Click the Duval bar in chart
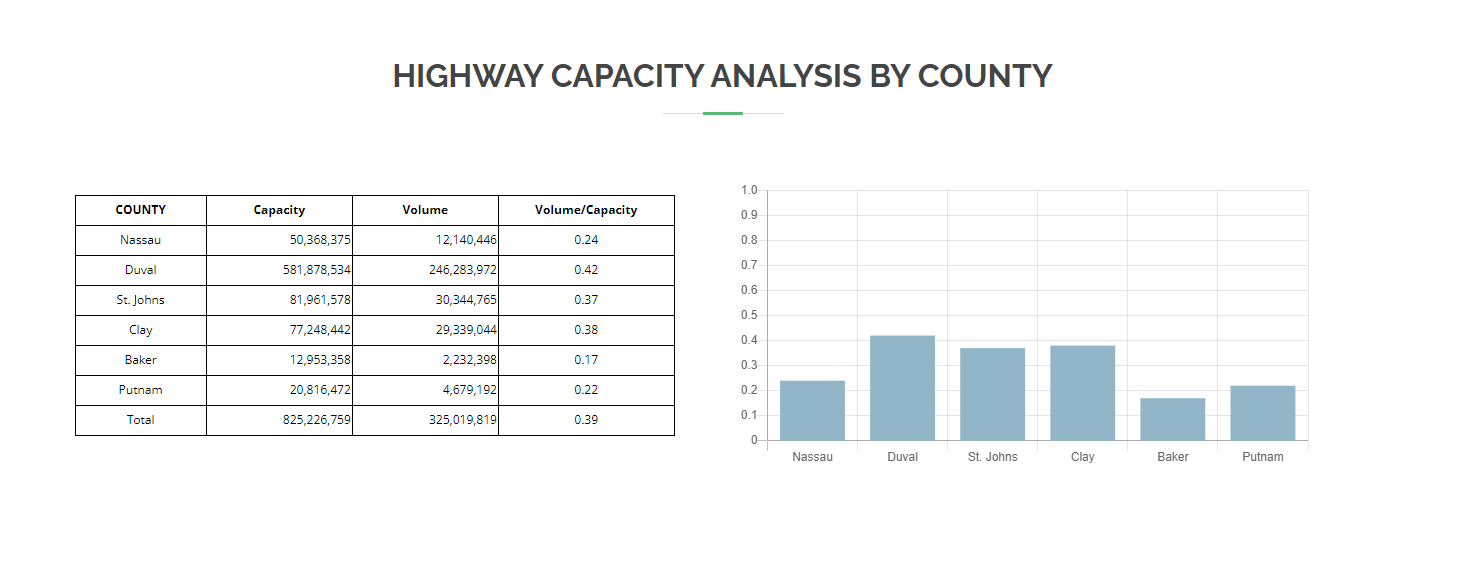Image resolution: width=1473 pixels, height=574 pixels. click(x=902, y=388)
